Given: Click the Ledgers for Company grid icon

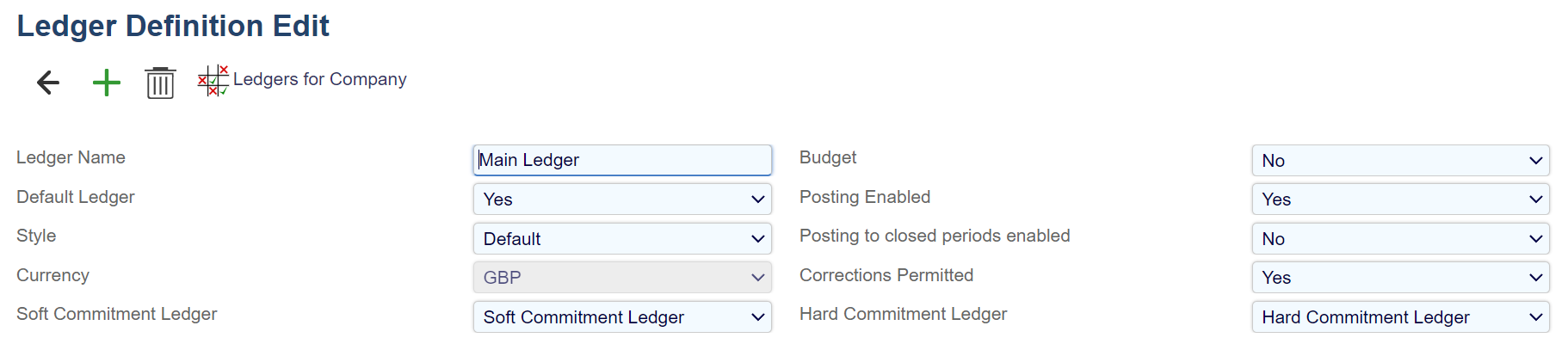Looking at the screenshot, I should (x=213, y=80).
